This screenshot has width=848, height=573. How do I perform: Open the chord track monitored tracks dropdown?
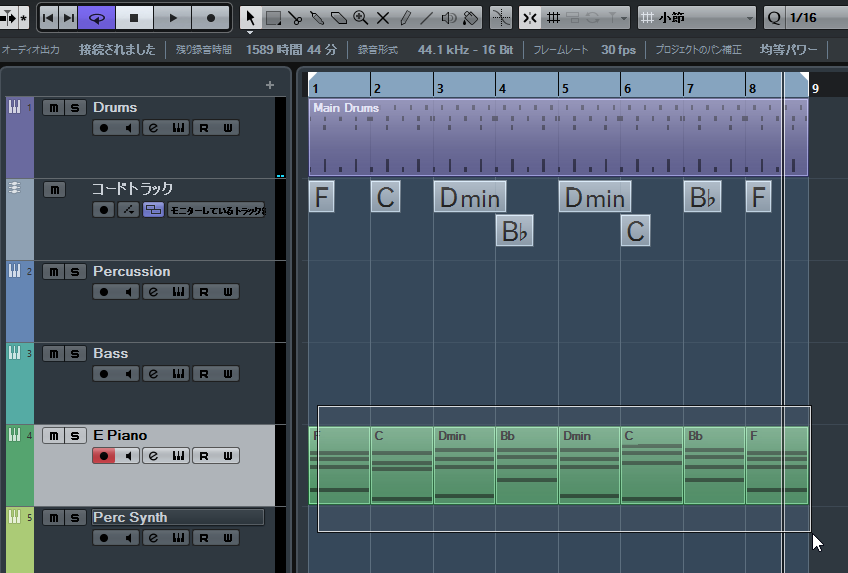click(x=216, y=210)
